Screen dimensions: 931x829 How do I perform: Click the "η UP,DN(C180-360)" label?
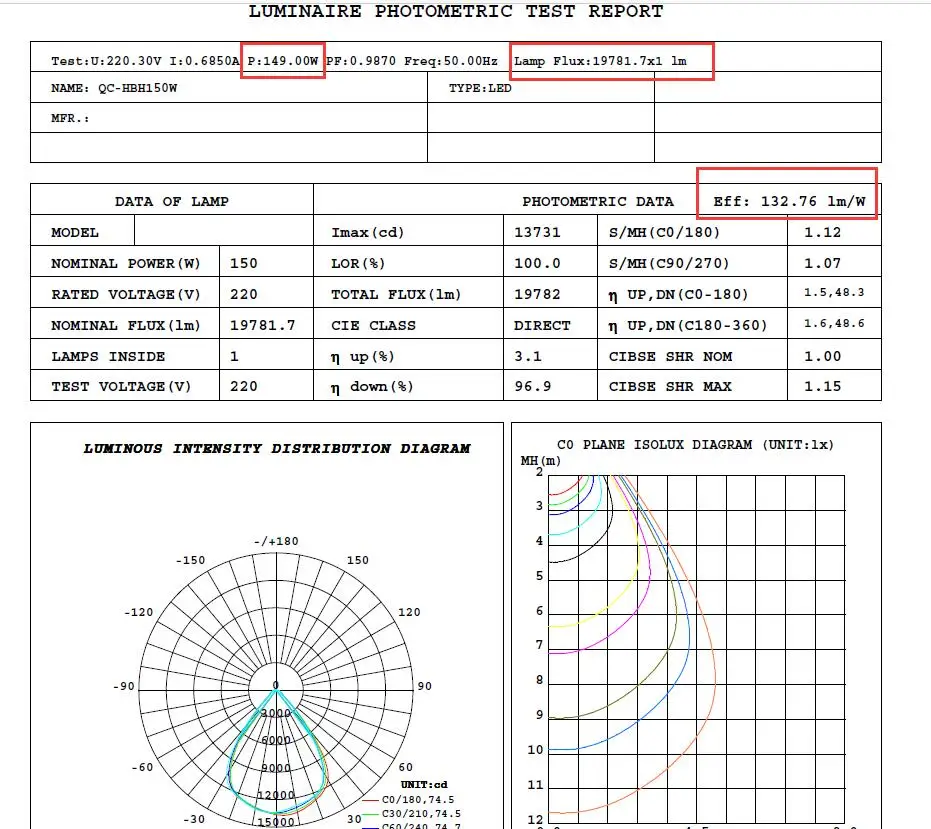(688, 326)
